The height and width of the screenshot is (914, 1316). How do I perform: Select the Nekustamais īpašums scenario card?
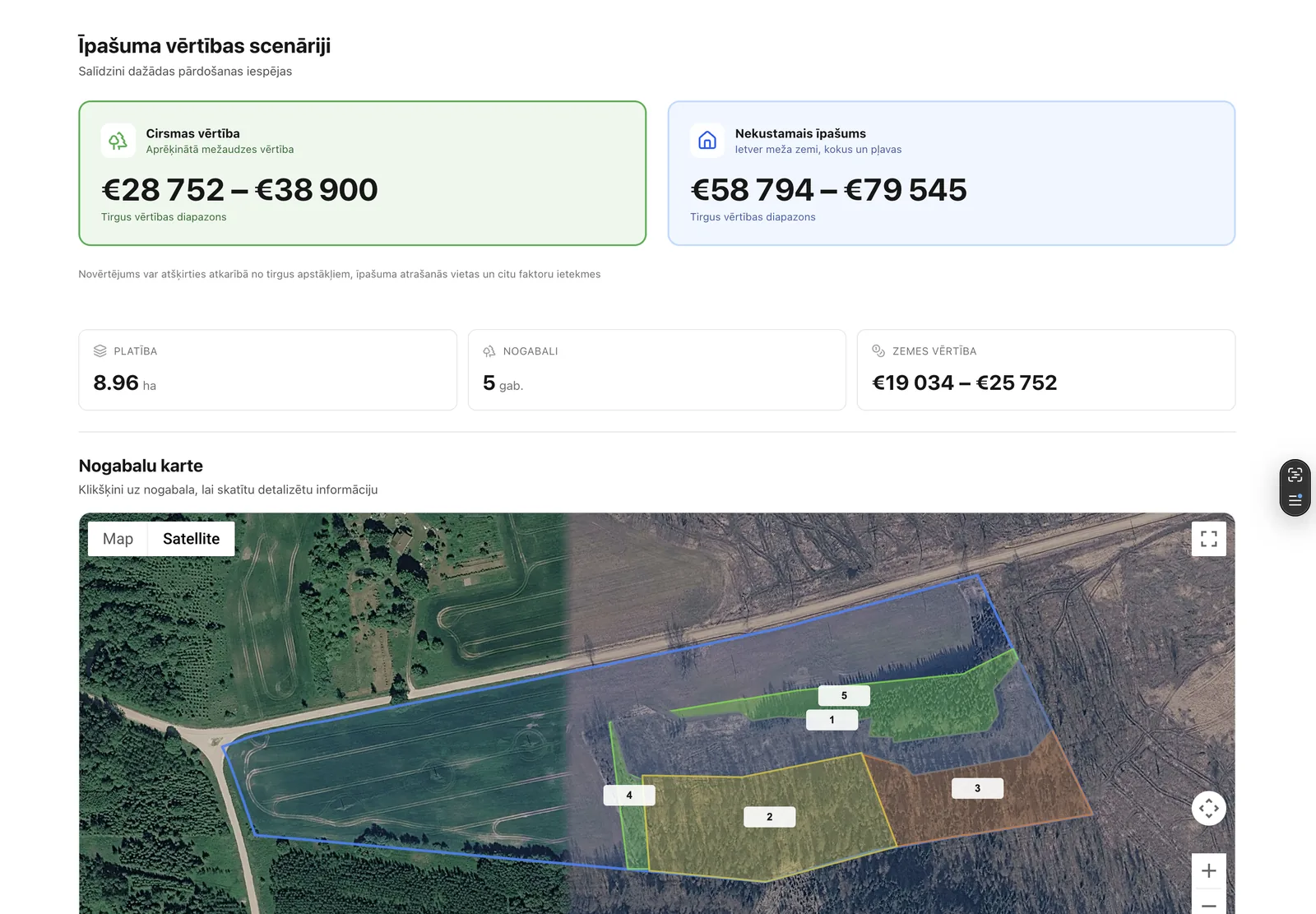pos(952,174)
